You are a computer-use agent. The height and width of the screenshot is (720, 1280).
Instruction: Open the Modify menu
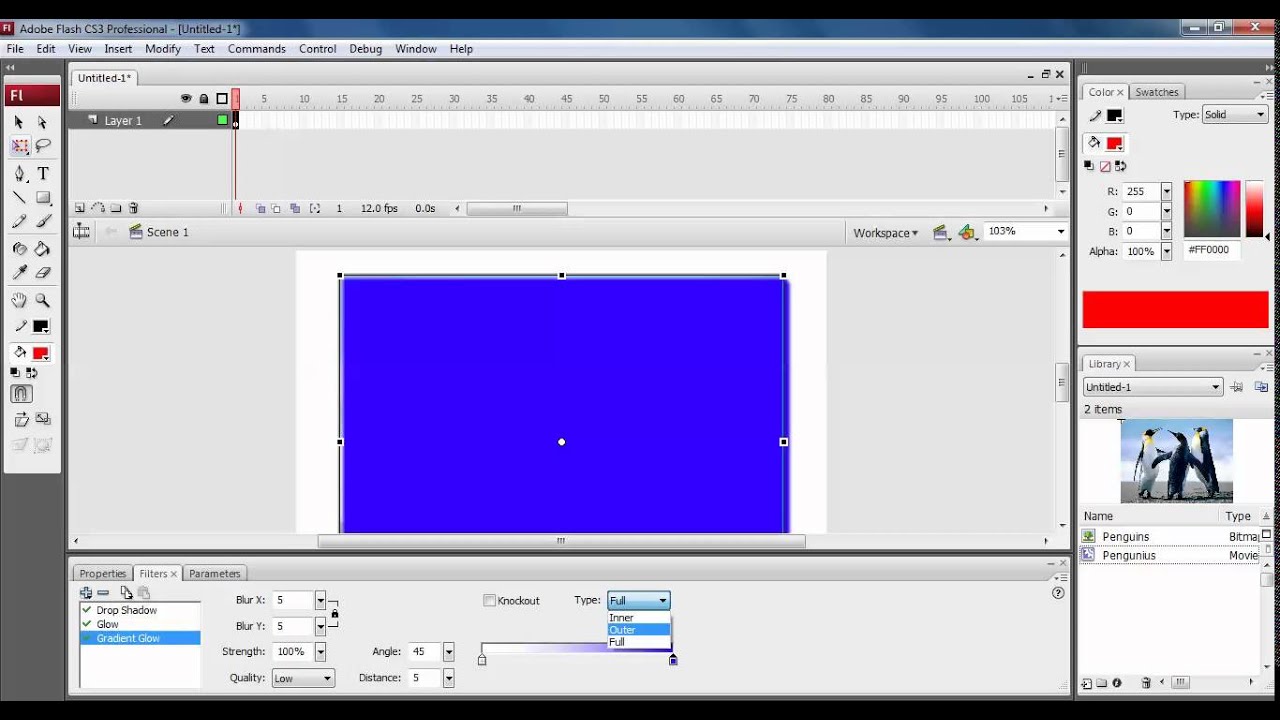(x=162, y=48)
